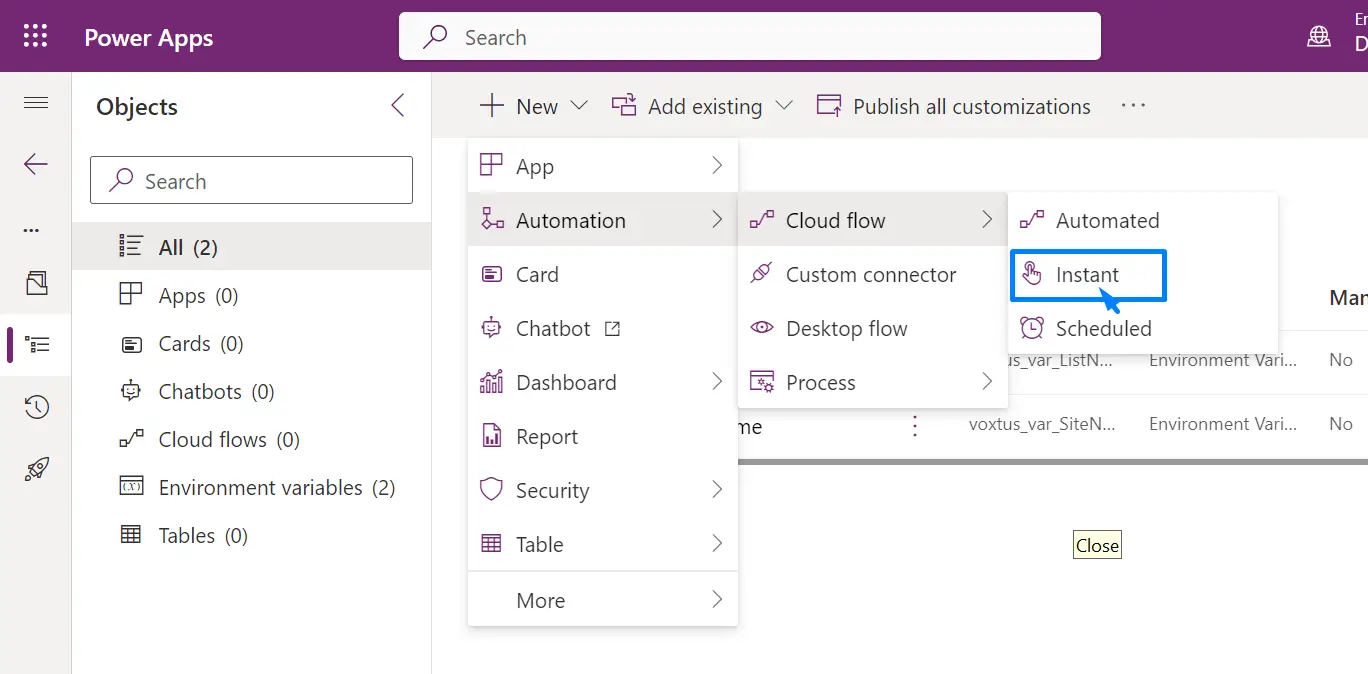1368x674 pixels.
Task: Choose Security in the New menu
Action: tap(603, 490)
